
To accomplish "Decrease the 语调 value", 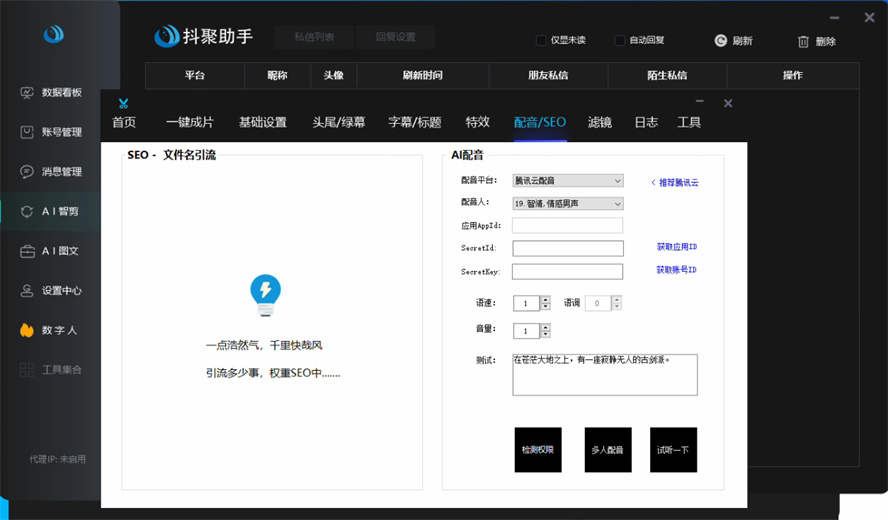I will pyautogui.click(x=617, y=306).
